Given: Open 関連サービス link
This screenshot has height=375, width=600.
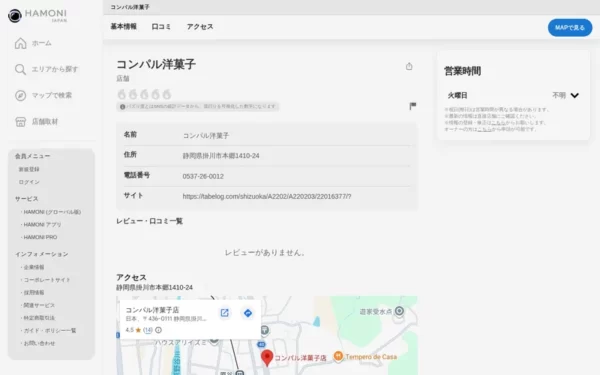Looking at the screenshot, I should tap(39, 305).
